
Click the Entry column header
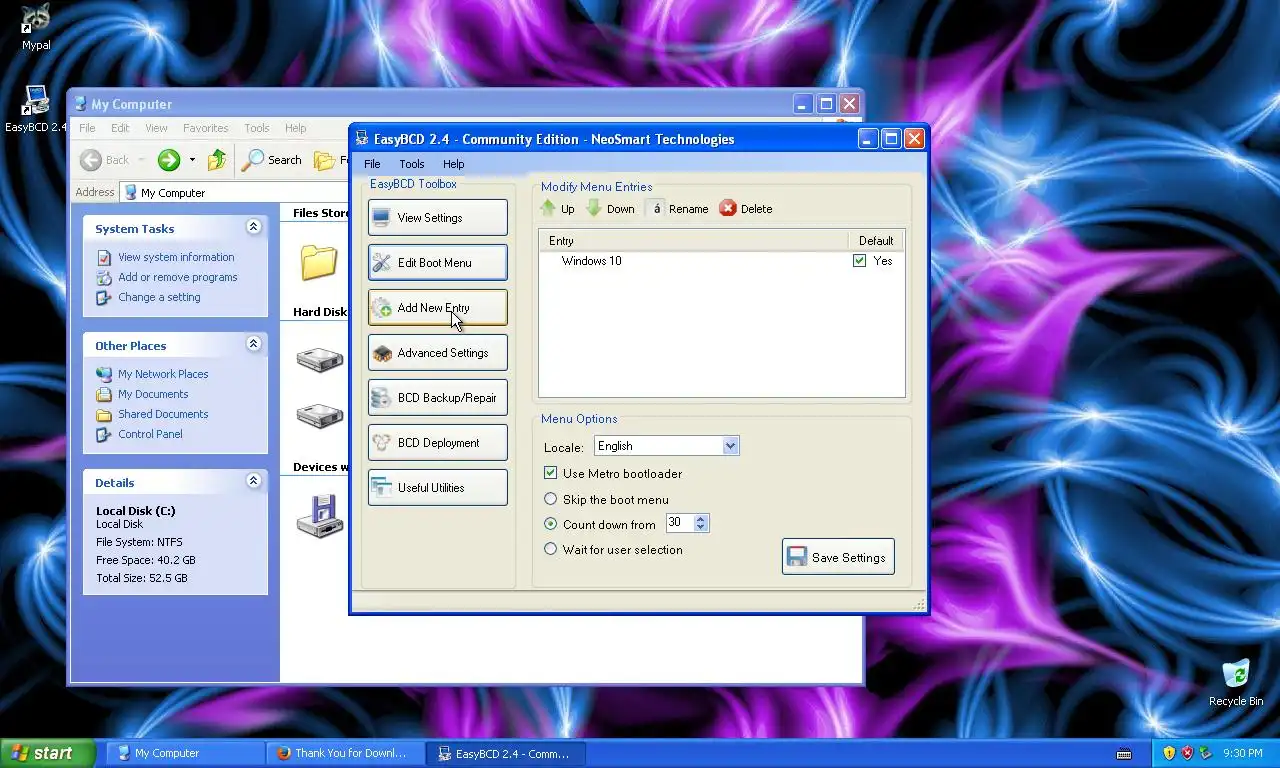click(x=692, y=241)
